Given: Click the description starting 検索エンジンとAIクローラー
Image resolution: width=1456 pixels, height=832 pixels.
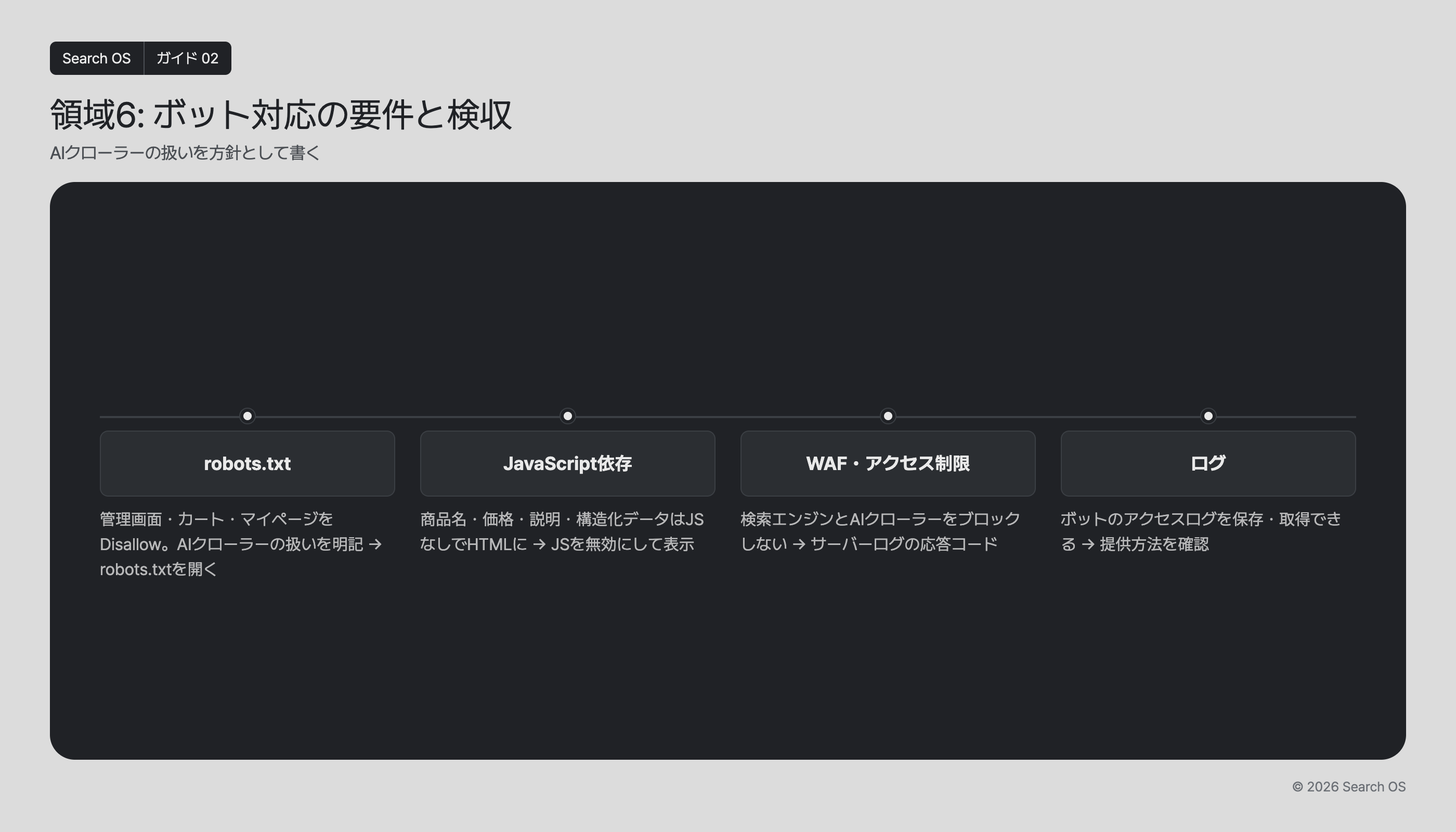Looking at the screenshot, I should coord(880,531).
